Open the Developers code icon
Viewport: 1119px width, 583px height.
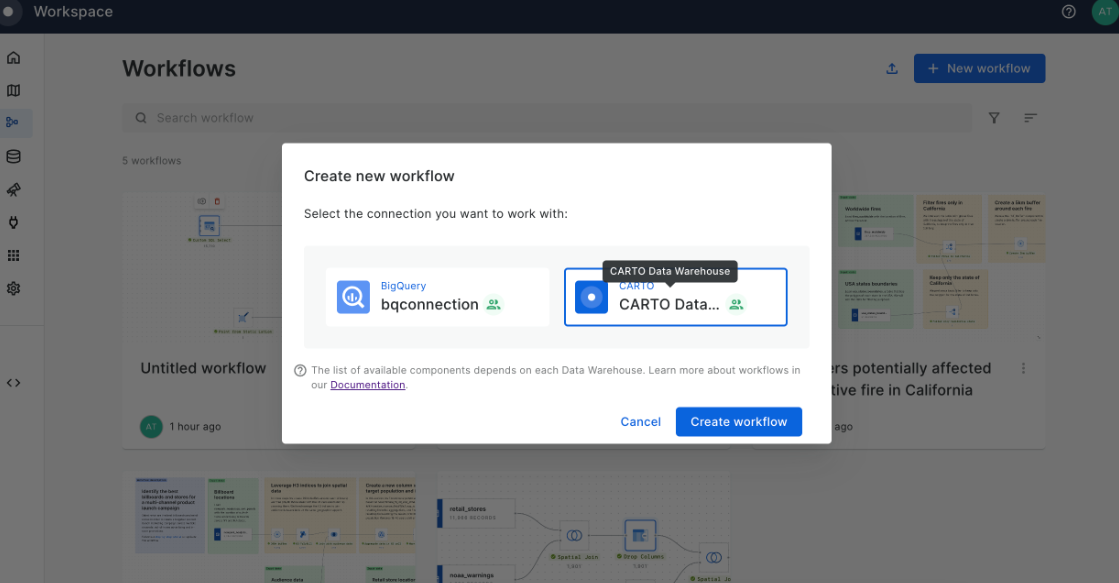tap(14, 383)
